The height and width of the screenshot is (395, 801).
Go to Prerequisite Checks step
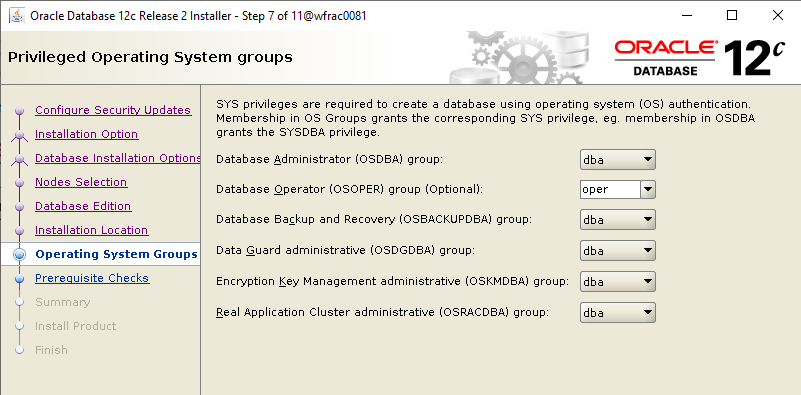pyautogui.click(x=92, y=278)
